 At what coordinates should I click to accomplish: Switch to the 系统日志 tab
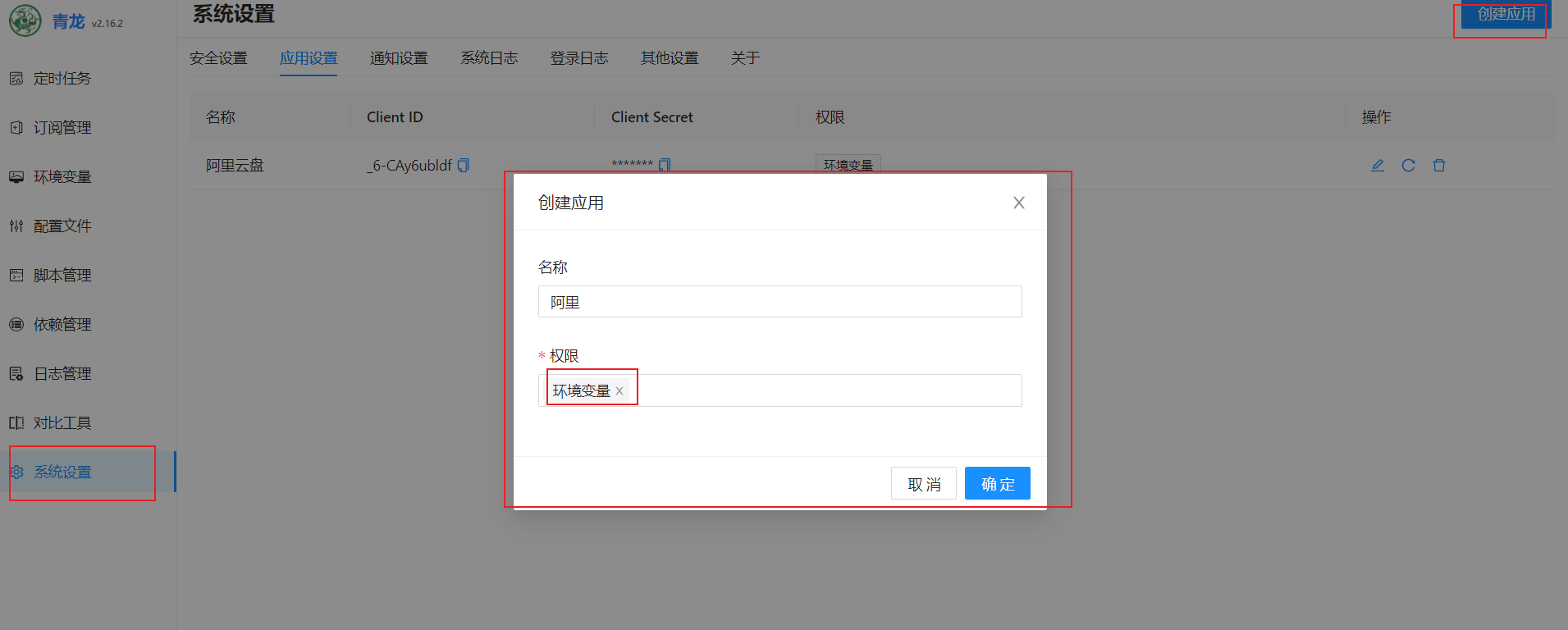489,58
